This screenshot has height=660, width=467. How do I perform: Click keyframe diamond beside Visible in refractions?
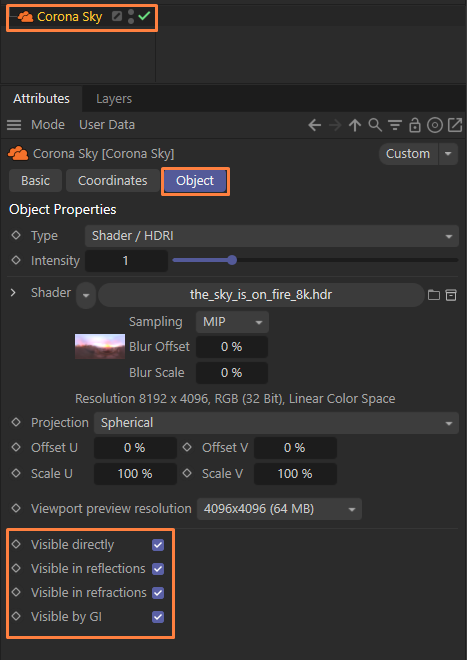[x=16, y=592]
